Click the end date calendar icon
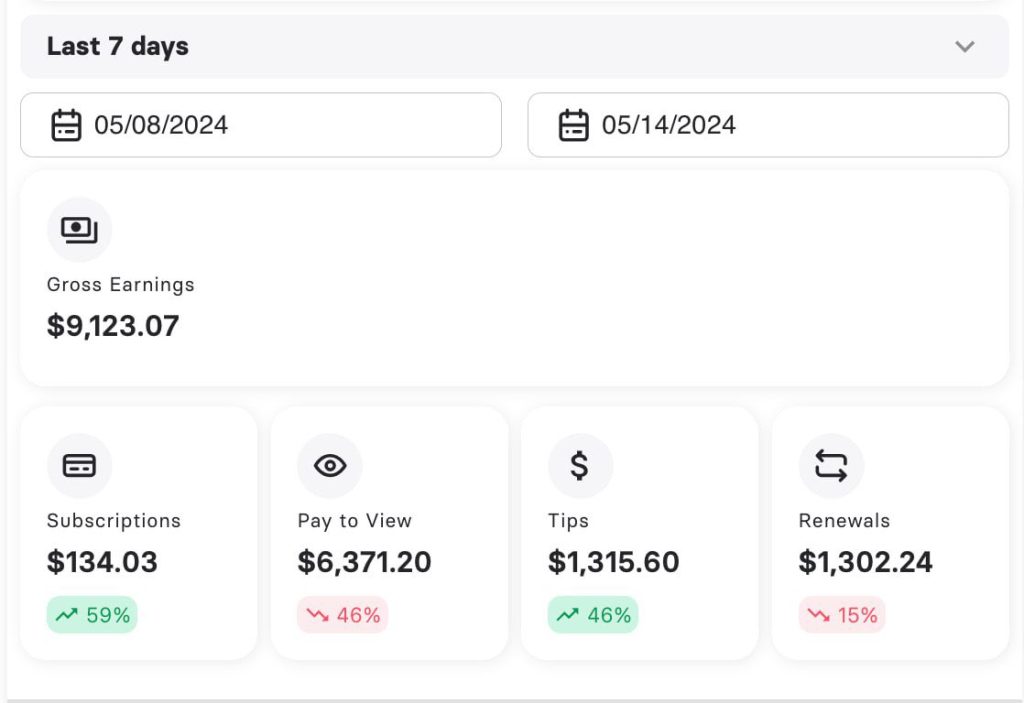1024x703 pixels. tap(573, 126)
